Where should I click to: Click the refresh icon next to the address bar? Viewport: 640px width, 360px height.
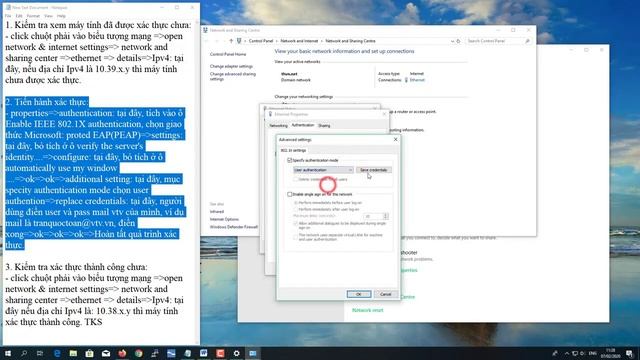pos(458,41)
